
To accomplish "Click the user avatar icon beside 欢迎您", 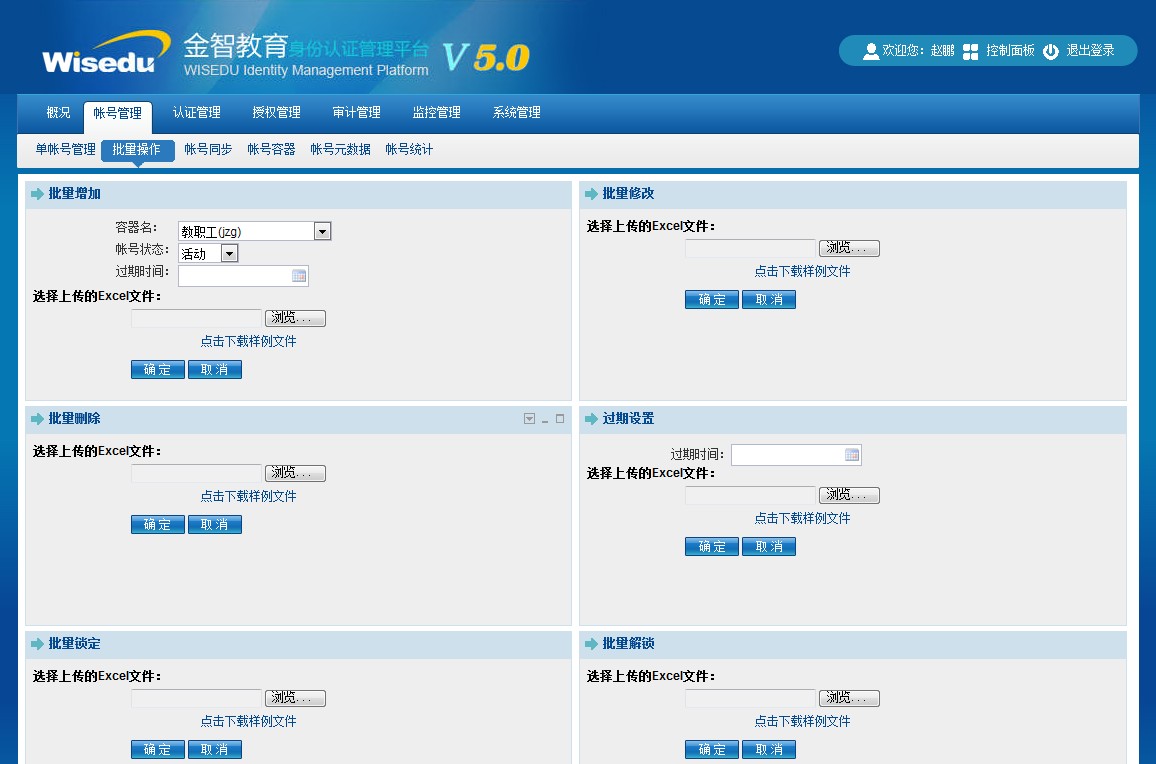I will (x=870, y=51).
